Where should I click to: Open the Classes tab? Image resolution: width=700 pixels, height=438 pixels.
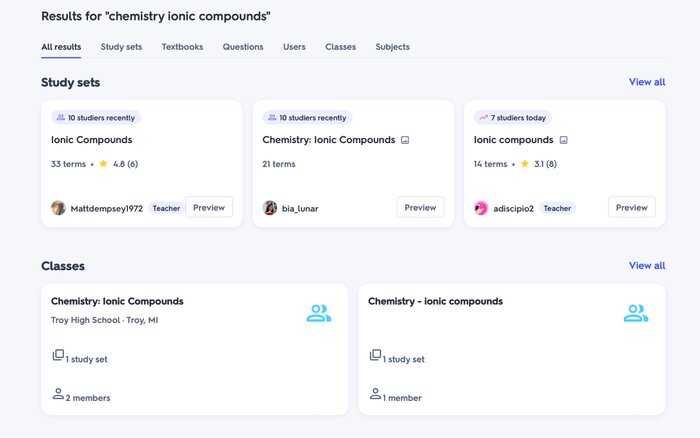pos(341,47)
